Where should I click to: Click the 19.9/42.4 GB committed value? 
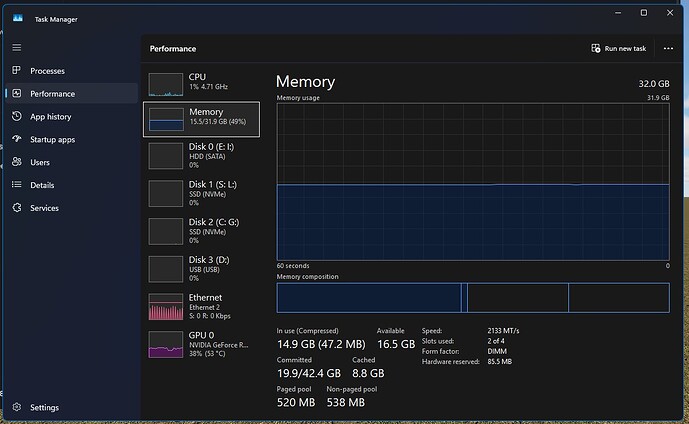[x=308, y=373]
